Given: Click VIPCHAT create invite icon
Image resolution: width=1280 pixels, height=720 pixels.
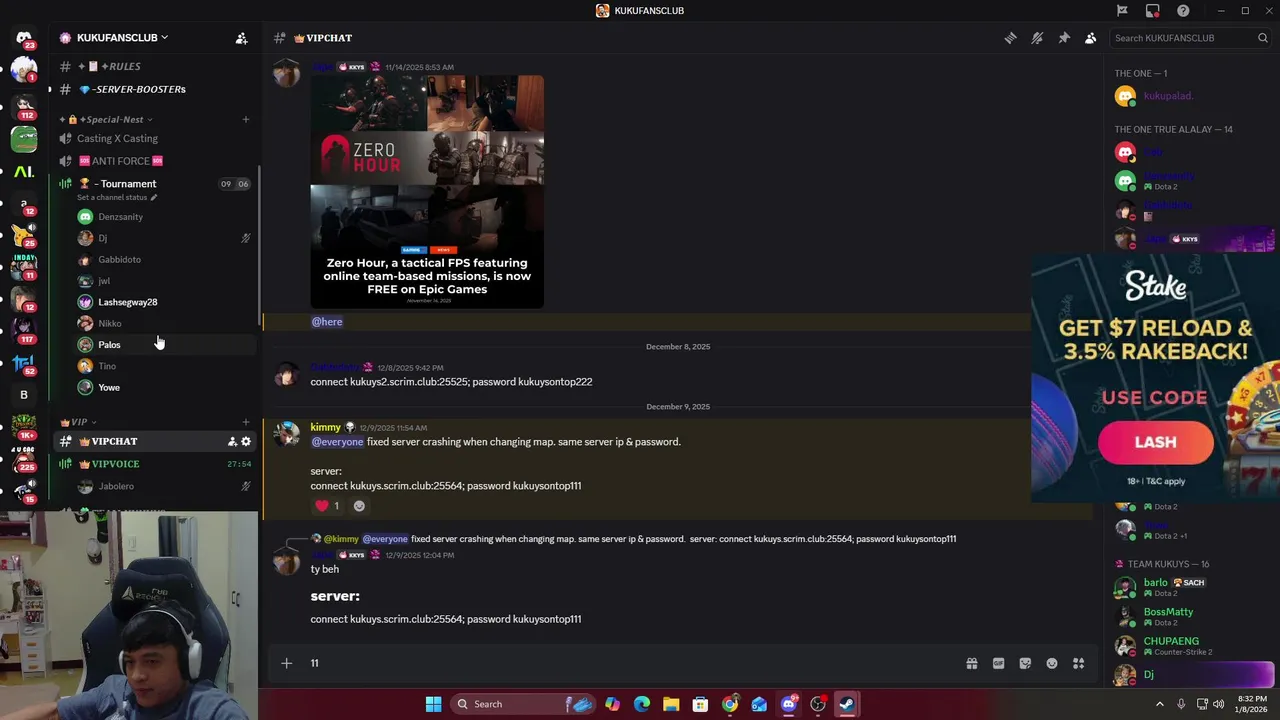Looking at the screenshot, I should [232, 441].
